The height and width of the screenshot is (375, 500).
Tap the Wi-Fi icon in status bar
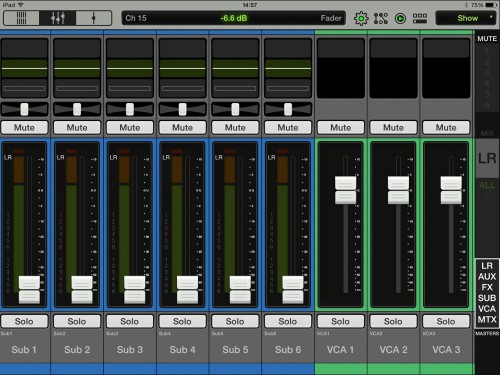coord(21,5)
